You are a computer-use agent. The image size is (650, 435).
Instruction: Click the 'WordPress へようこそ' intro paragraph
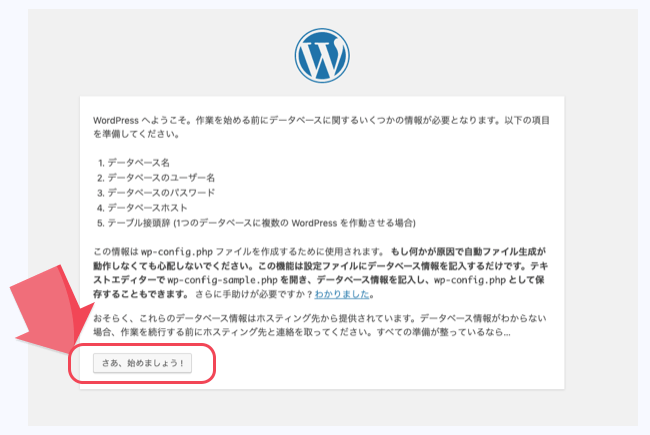click(x=321, y=127)
